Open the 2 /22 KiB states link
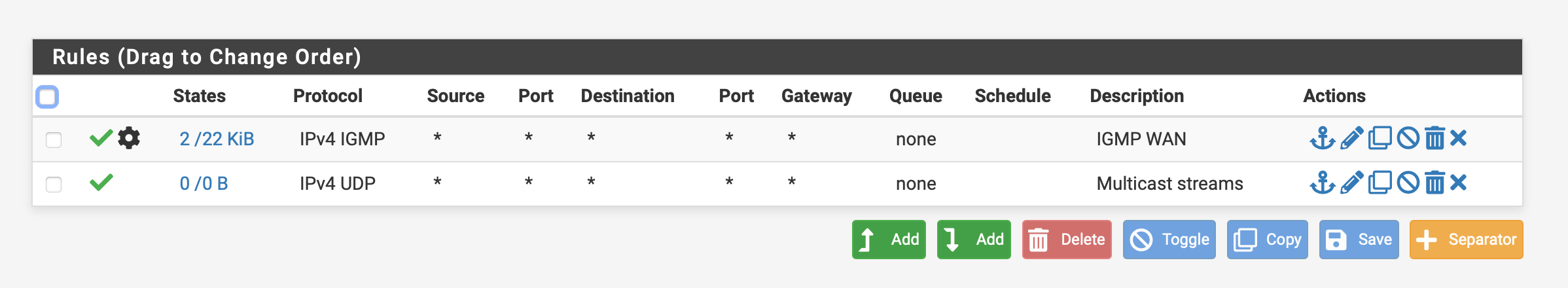This screenshot has width=1568, height=288. tap(217, 139)
